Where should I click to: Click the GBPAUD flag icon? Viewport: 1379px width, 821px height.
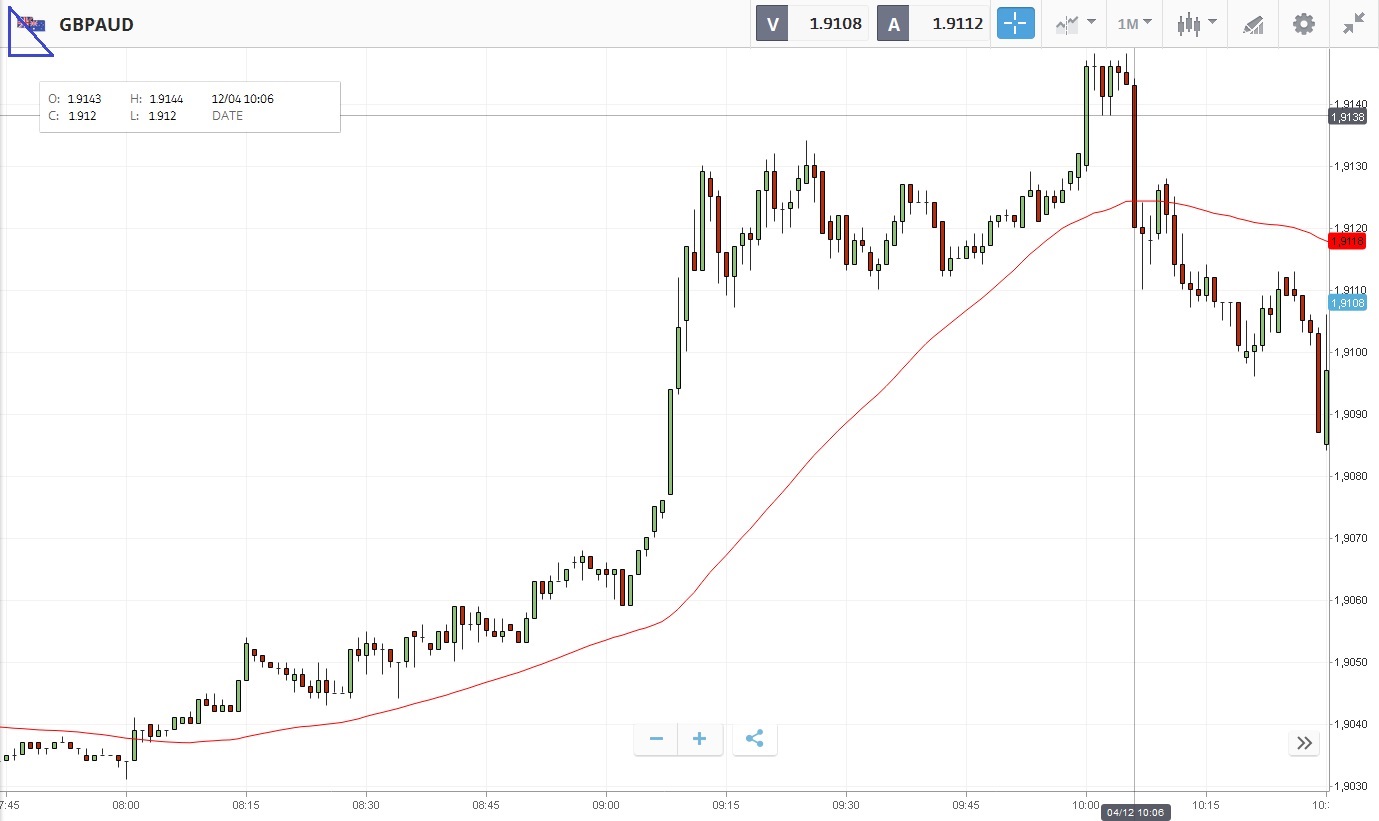[x=31, y=24]
